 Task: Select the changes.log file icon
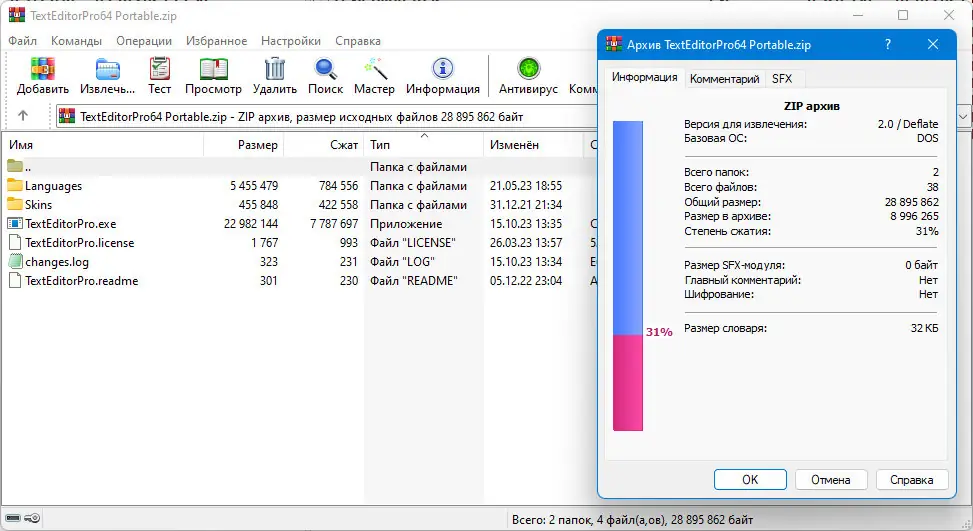click(15, 261)
